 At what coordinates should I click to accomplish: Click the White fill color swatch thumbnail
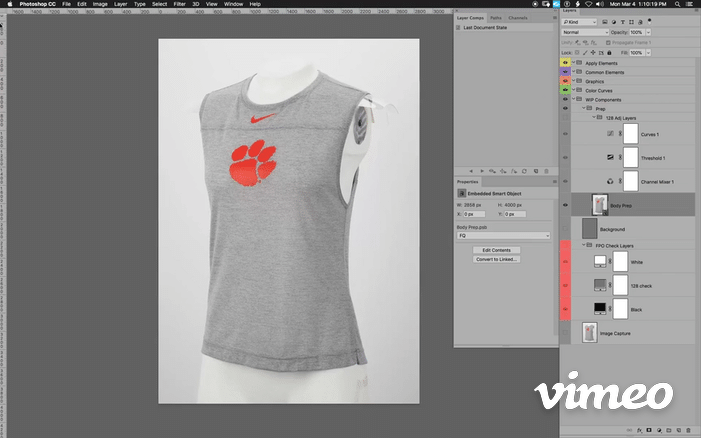[600, 261]
